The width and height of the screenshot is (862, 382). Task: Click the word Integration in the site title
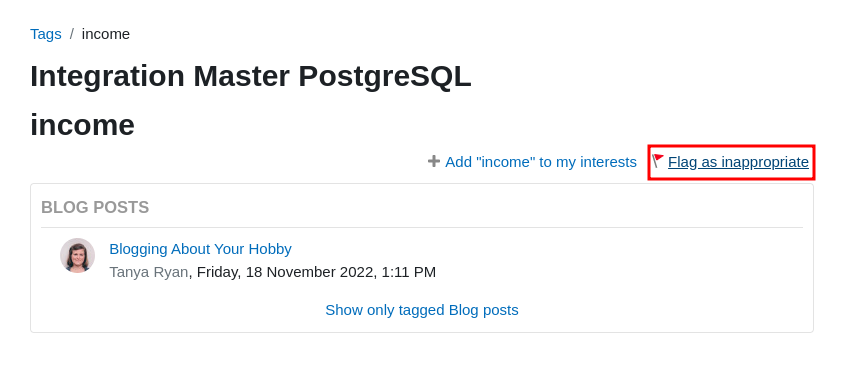click(x=107, y=76)
